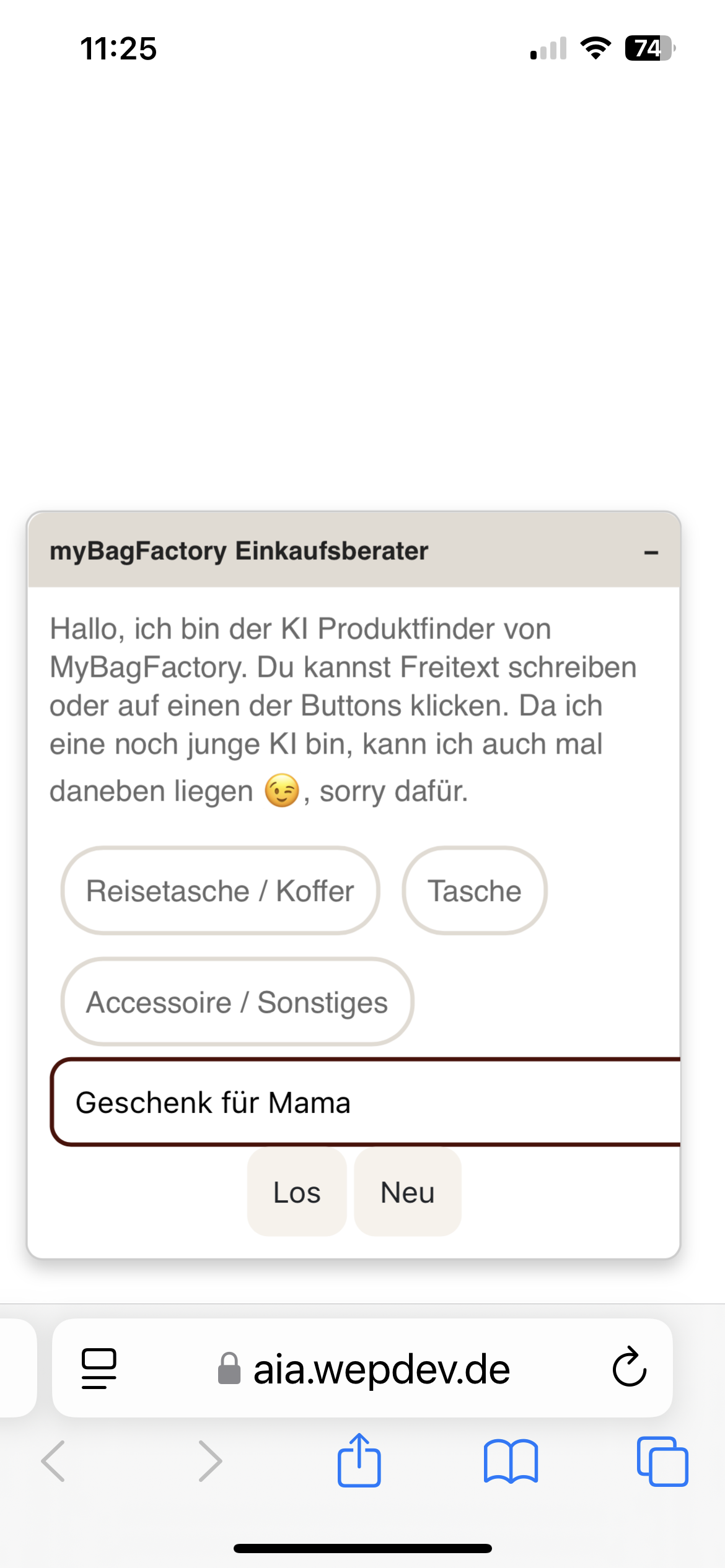The width and height of the screenshot is (725, 1568).
Task: Choose the Tasche category button
Action: [475, 891]
